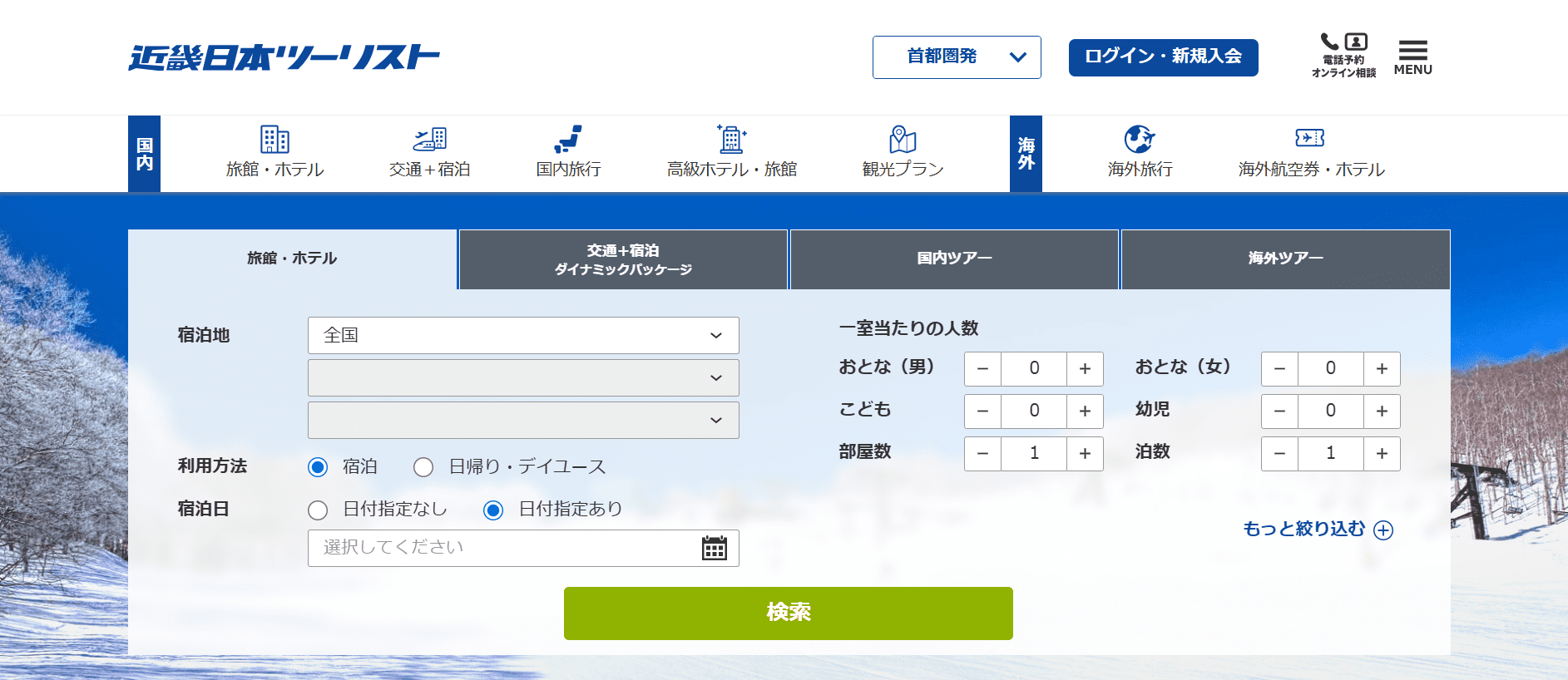The width and height of the screenshot is (1568, 680).
Task: Increase 泊数 with plus button
Action: (1382, 454)
